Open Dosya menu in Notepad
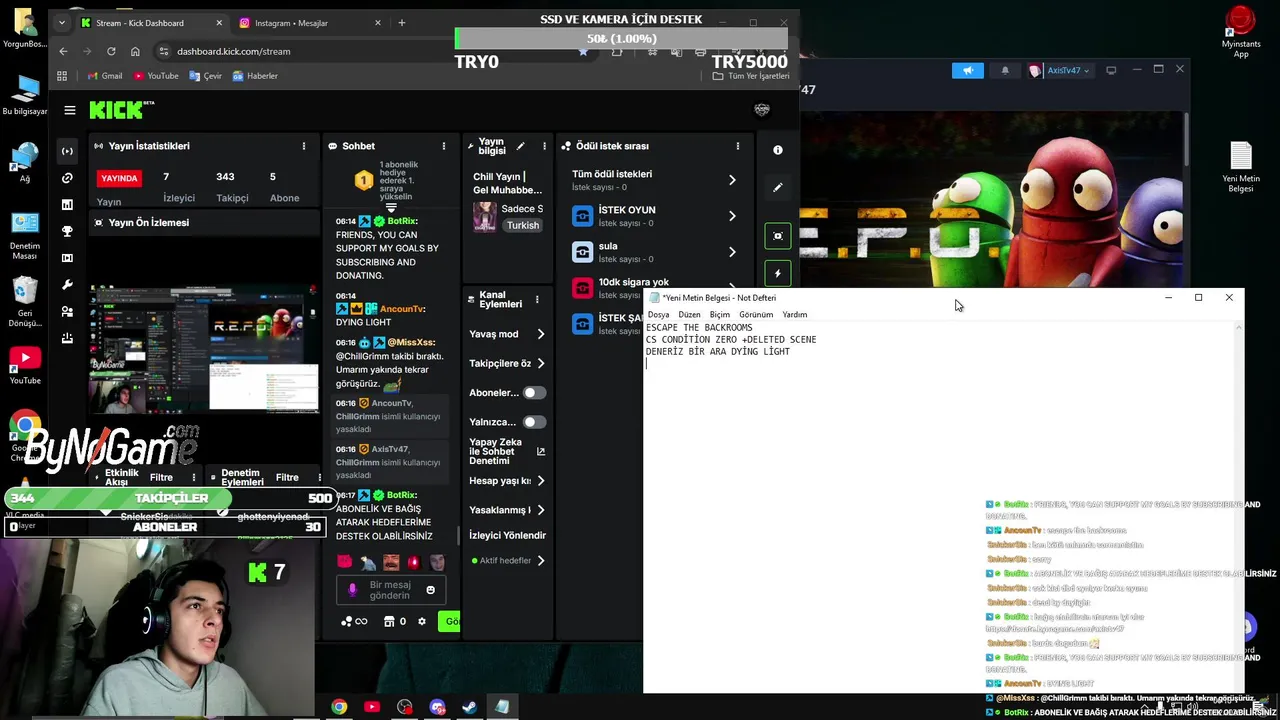The image size is (1280, 720). coord(658,314)
